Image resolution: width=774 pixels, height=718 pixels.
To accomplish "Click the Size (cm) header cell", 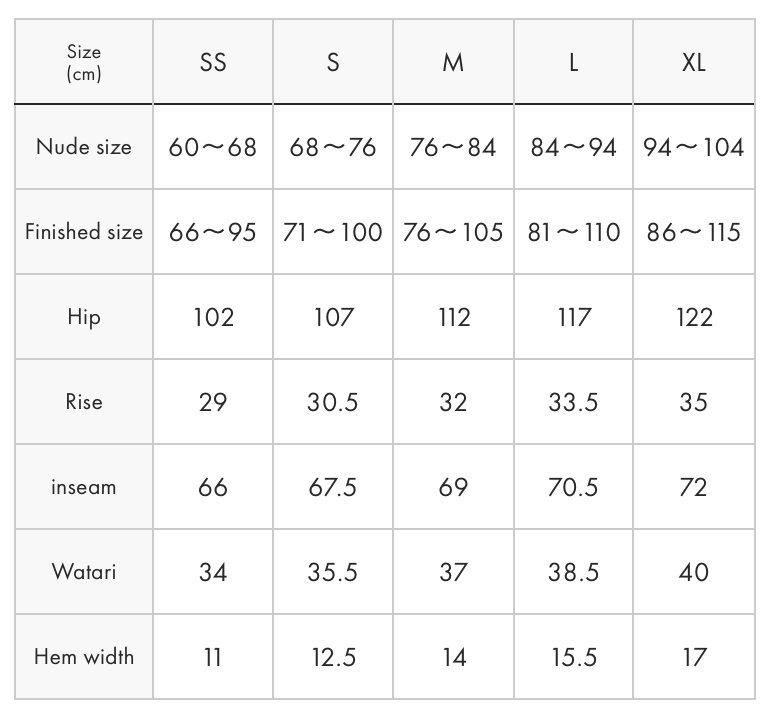I will 84,62.
